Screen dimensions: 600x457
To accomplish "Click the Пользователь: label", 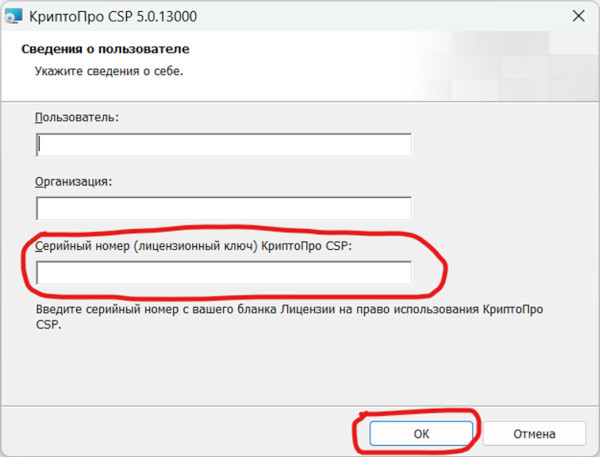I will coord(77,117).
